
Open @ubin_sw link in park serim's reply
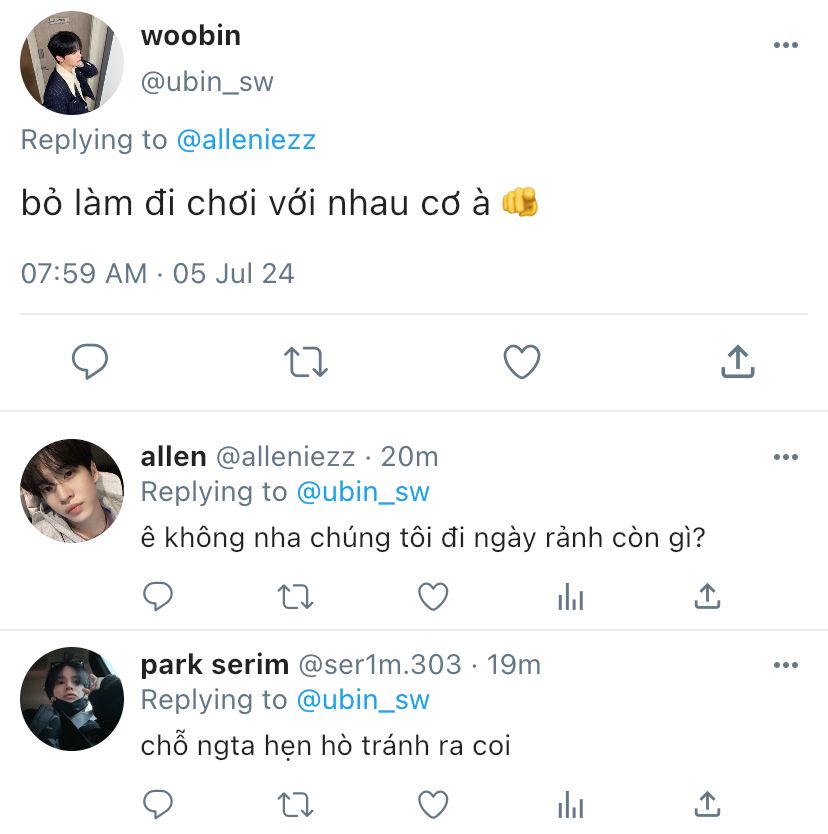point(363,700)
